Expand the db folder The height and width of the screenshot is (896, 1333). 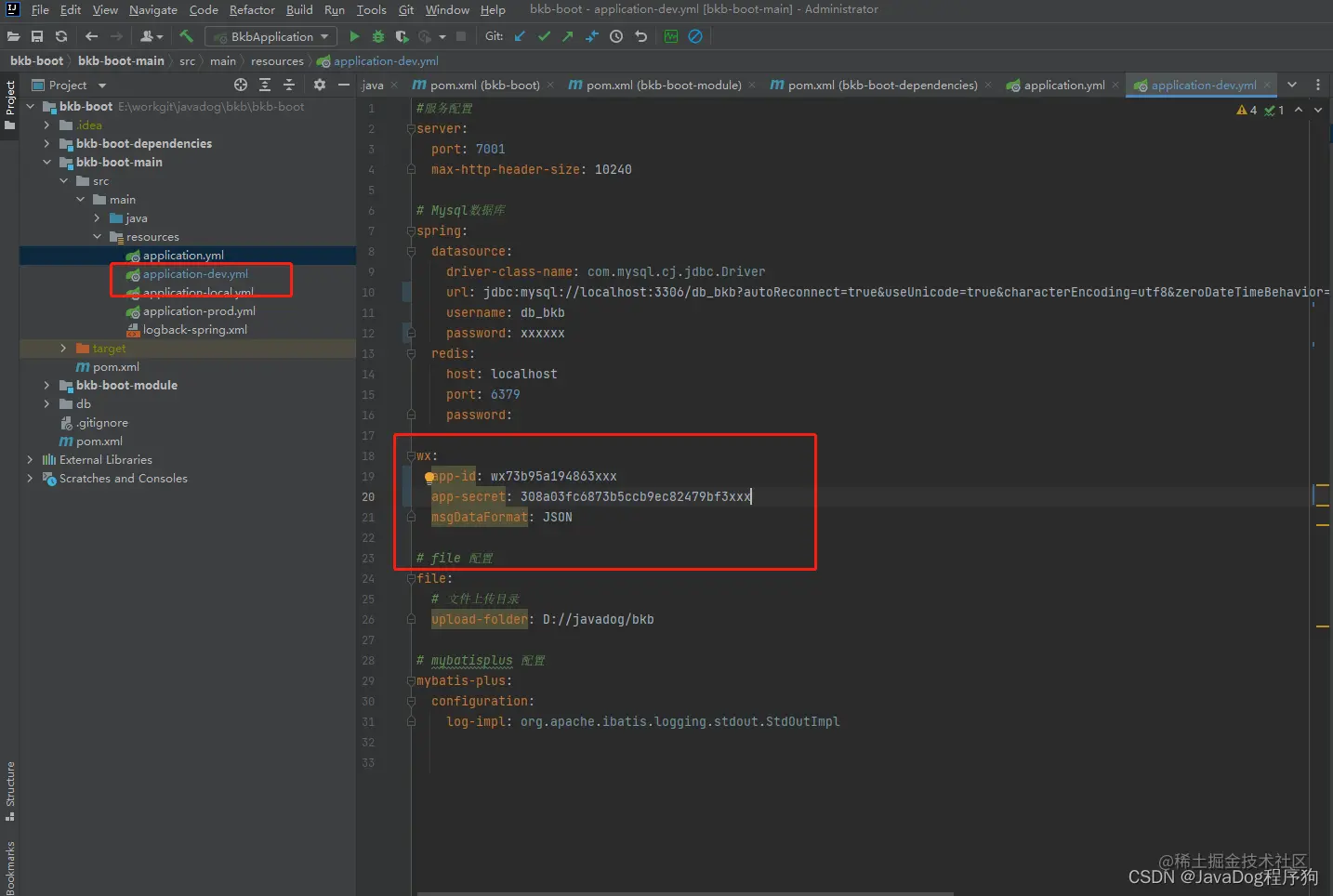[46, 403]
